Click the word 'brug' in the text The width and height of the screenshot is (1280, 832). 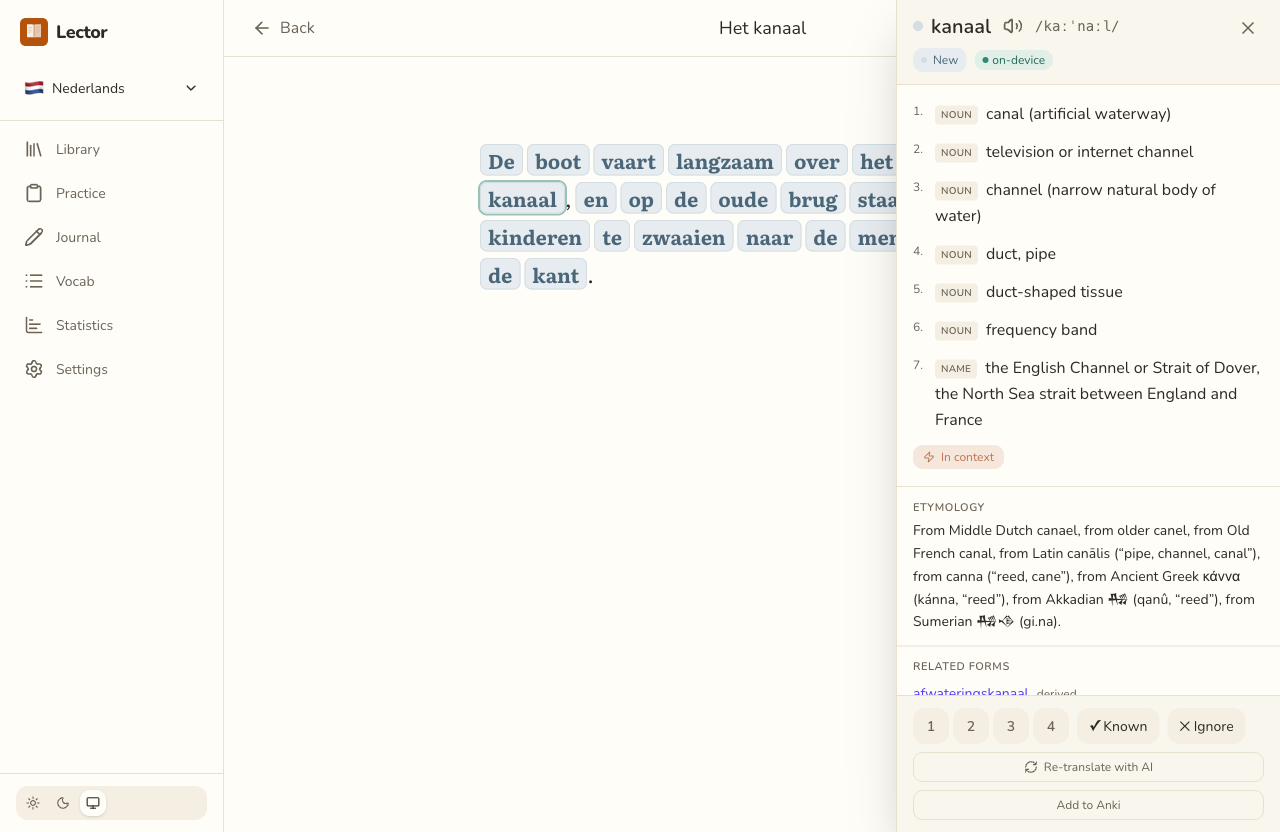(x=813, y=199)
